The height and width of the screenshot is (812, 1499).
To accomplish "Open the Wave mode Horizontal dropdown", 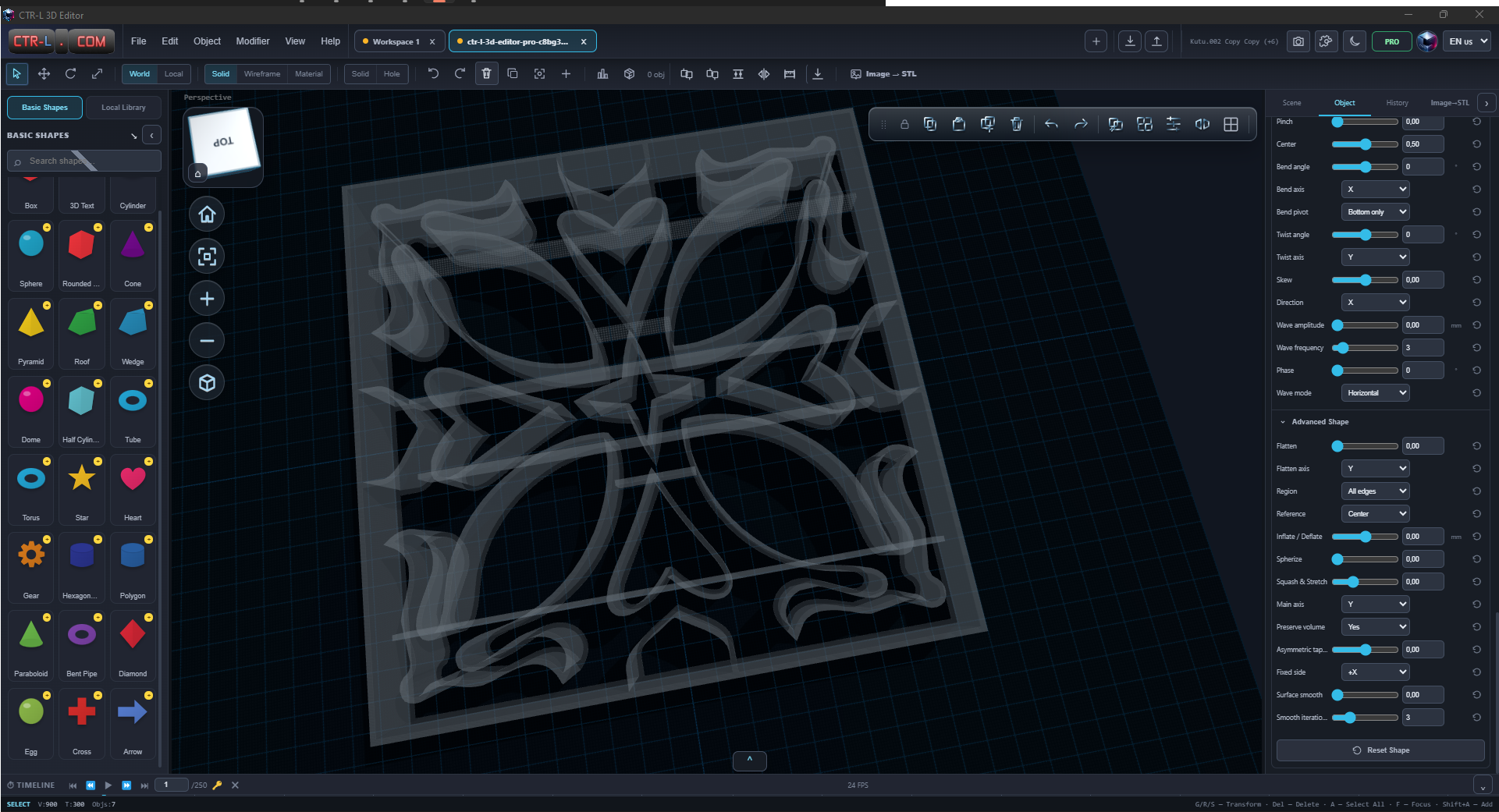I will 1376,393.
